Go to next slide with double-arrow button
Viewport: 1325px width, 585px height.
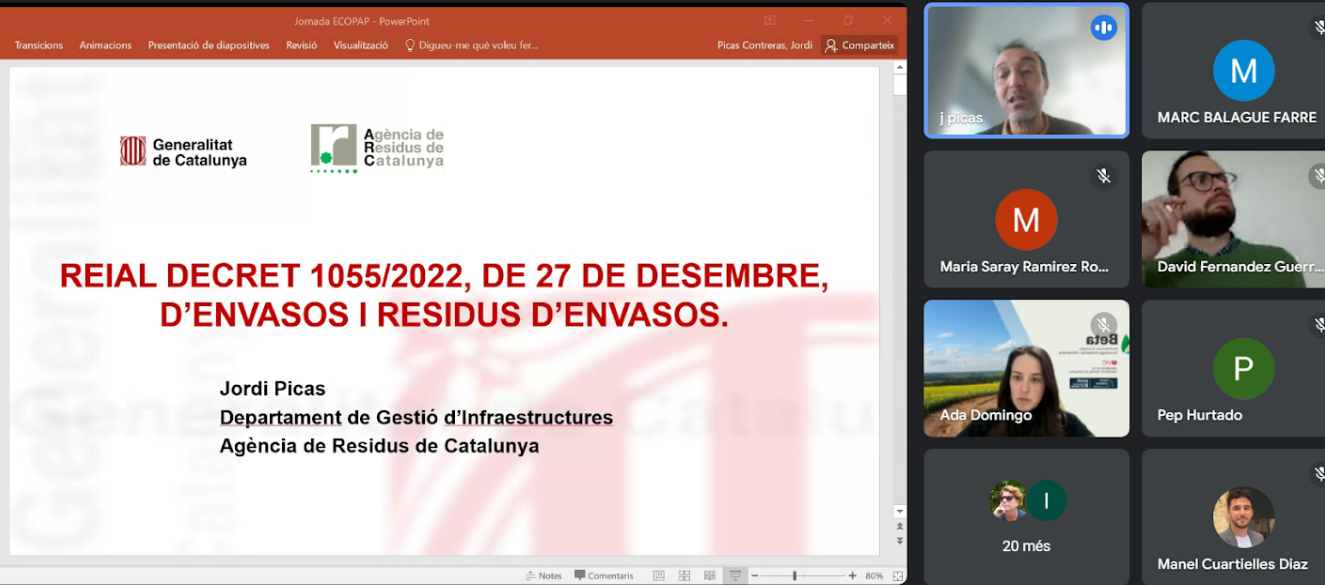pyautogui.click(x=898, y=541)
